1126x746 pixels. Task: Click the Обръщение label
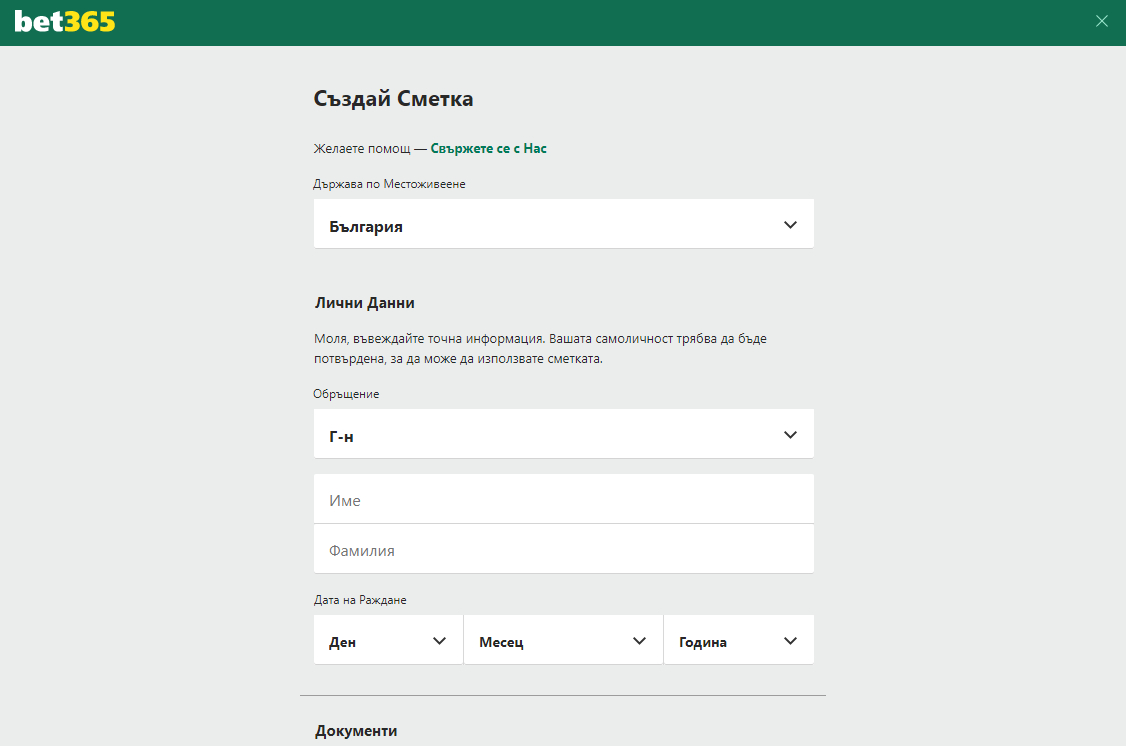[x=346, y=394]
